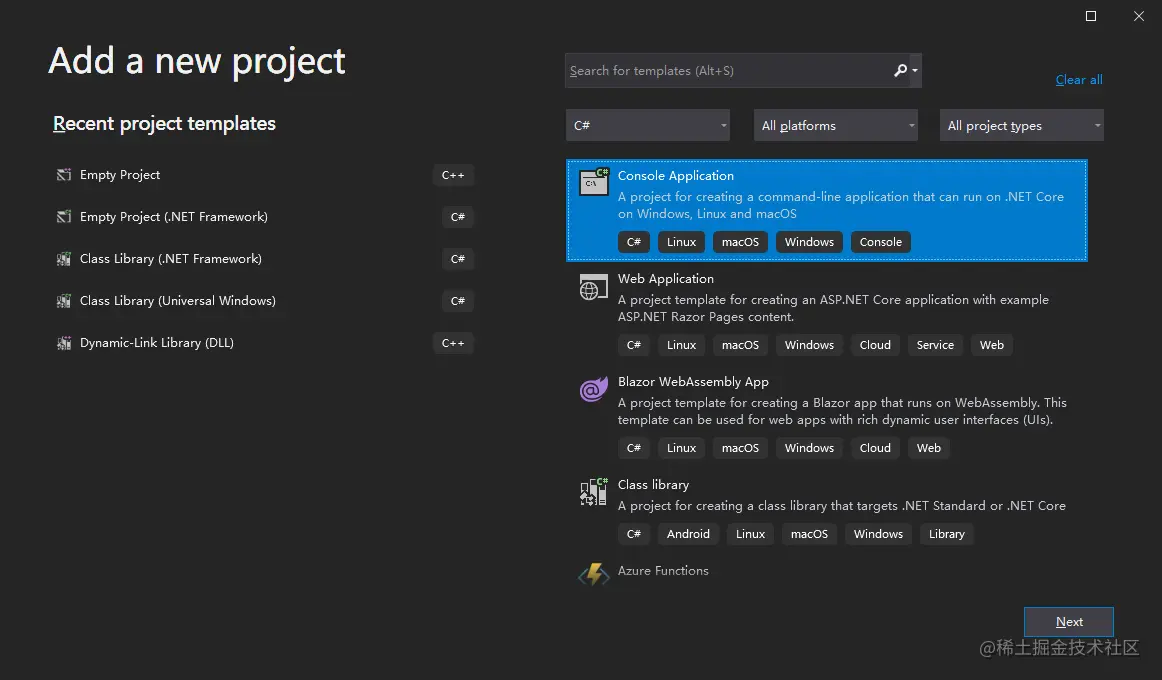
Task: Click the Dynamic-Link Library (DLL) icon
Action: click(64, 343)
